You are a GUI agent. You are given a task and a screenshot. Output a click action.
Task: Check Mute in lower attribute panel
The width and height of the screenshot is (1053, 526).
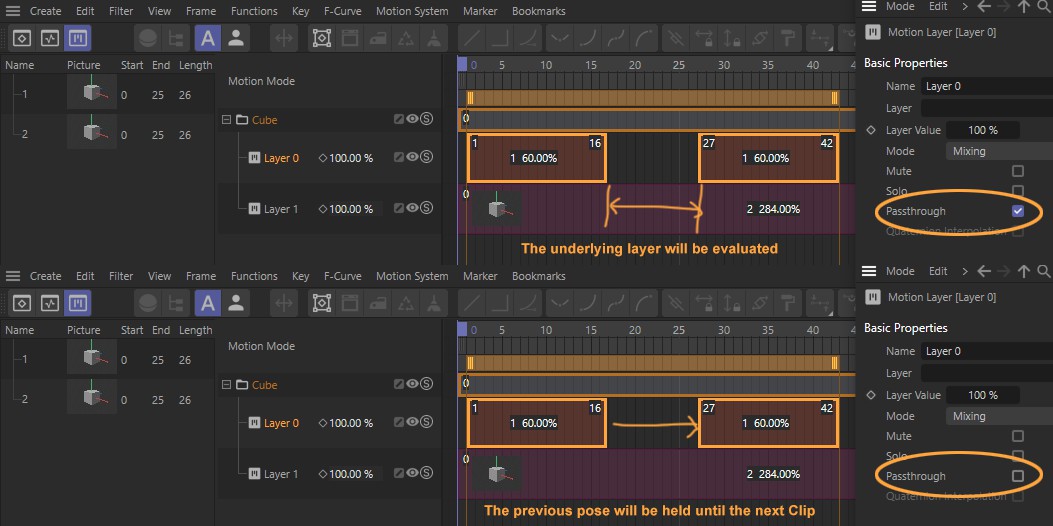click(x=1018, y=436)
